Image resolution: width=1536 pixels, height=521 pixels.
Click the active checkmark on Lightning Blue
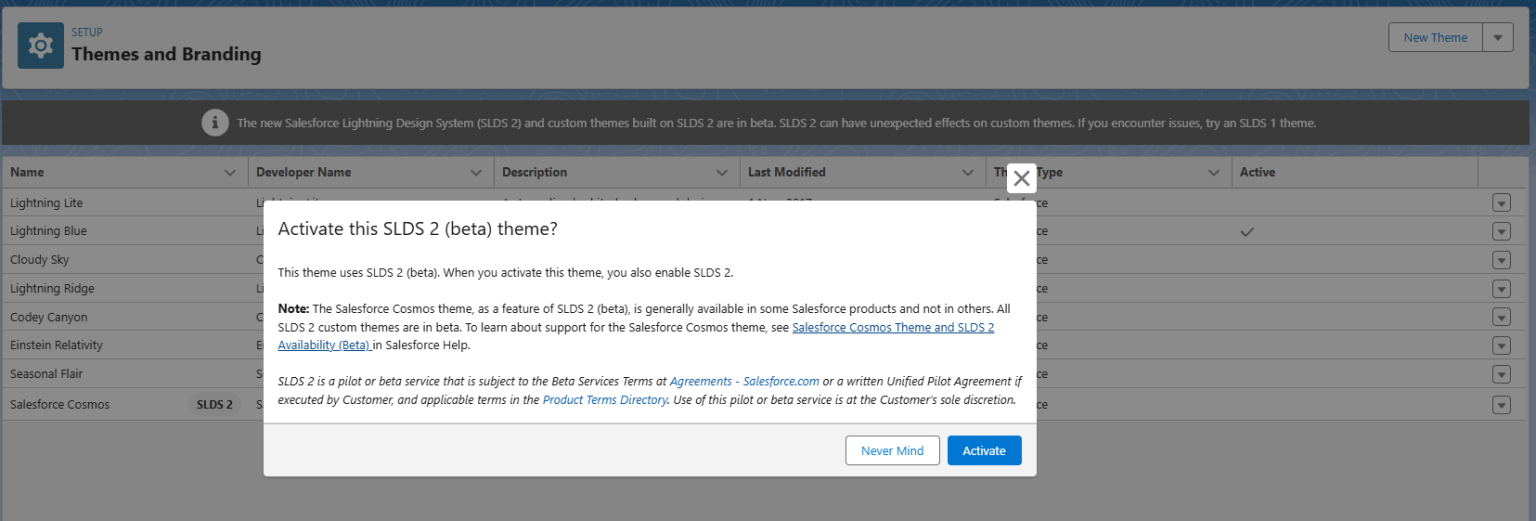pyautogui.click(x=1247, y=231)
